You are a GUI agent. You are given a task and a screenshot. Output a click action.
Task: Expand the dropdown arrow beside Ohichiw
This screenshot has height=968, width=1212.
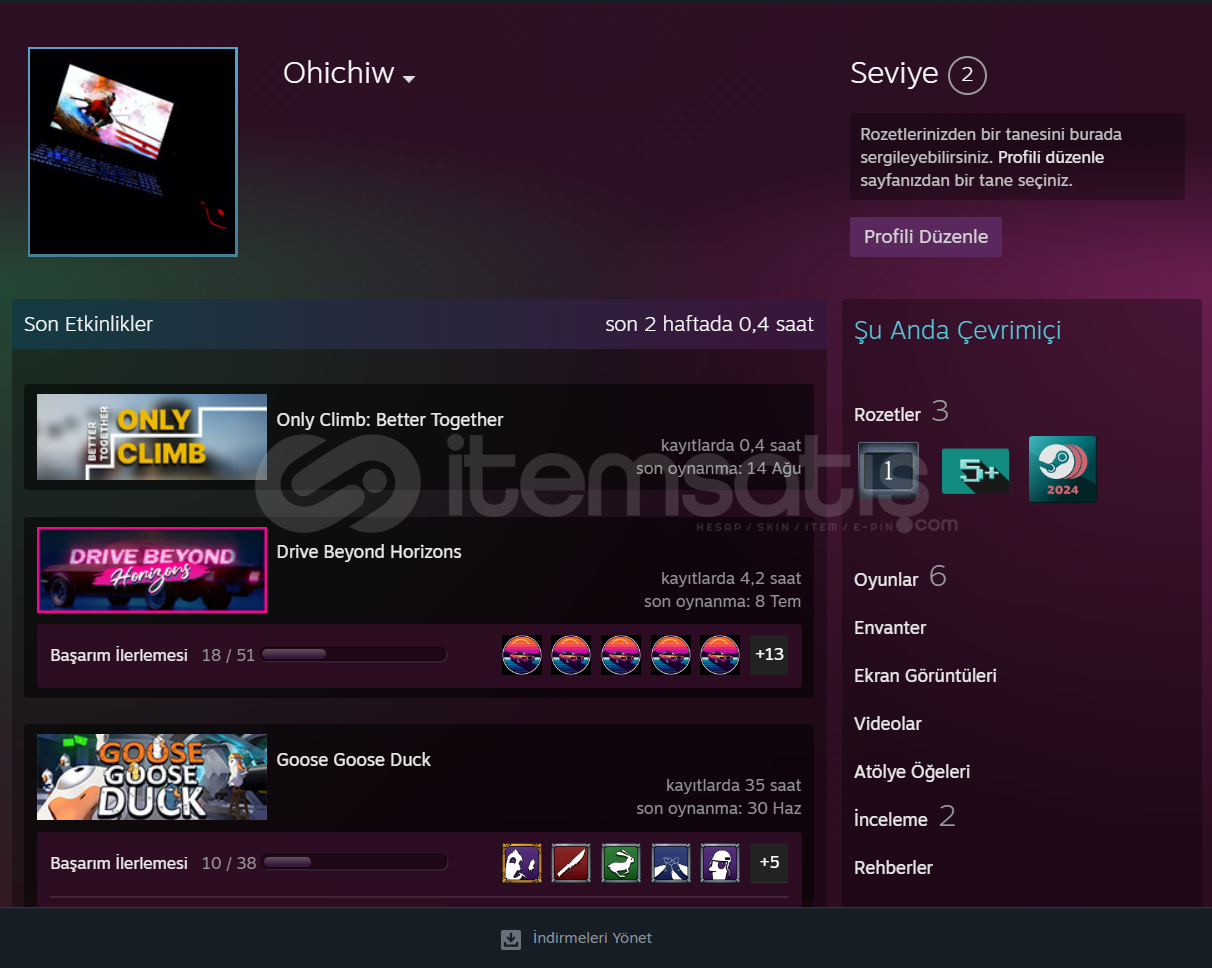pyautogui.click(x=409, y=79)
